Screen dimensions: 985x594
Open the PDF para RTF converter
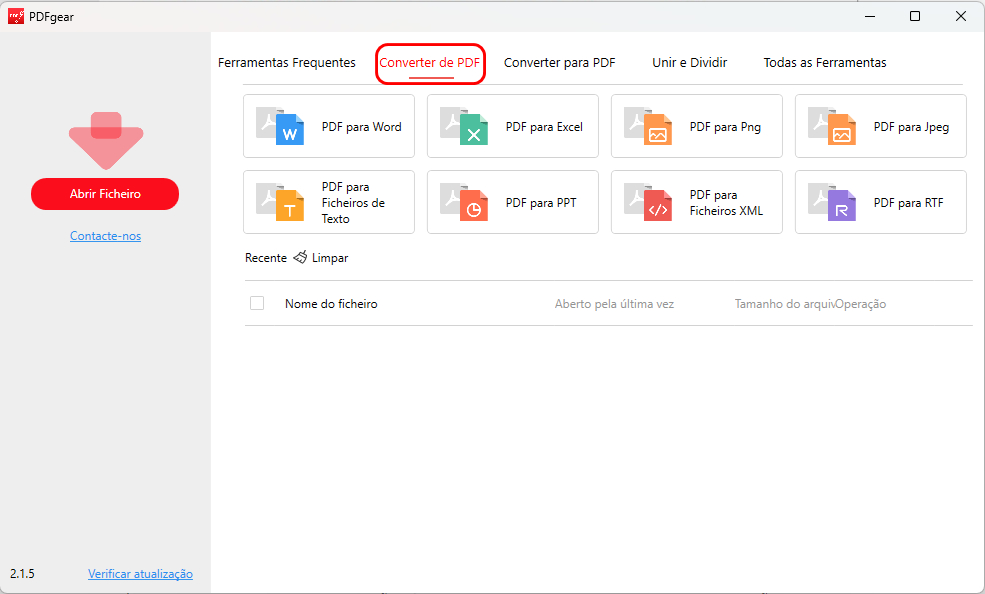click(880, 202)
